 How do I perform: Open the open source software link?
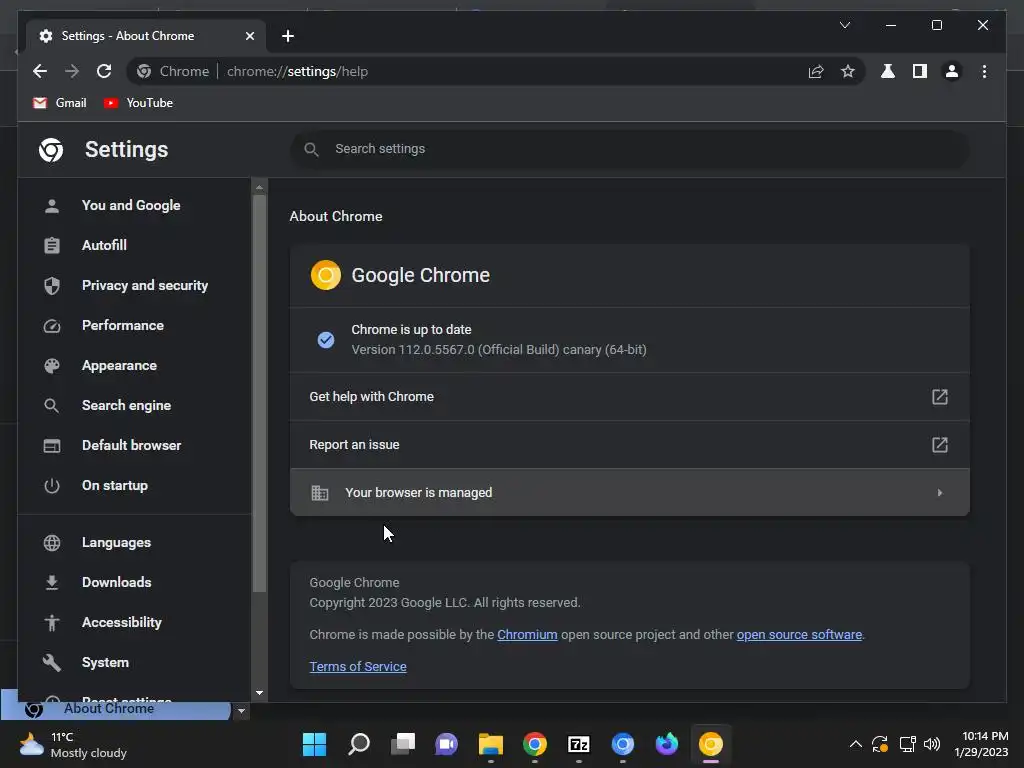pos(799,635)
